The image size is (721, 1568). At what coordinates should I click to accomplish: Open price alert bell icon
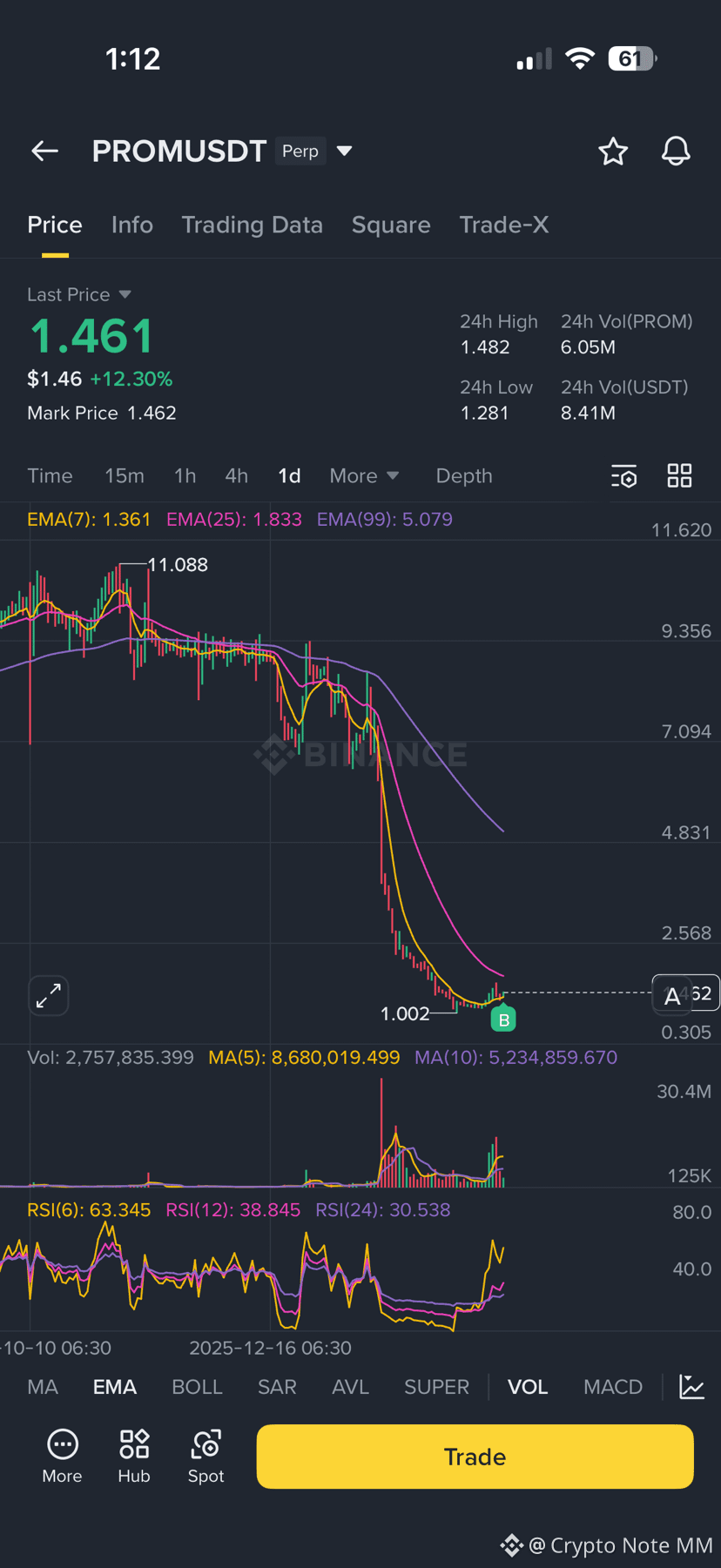[x=676, y=151]
